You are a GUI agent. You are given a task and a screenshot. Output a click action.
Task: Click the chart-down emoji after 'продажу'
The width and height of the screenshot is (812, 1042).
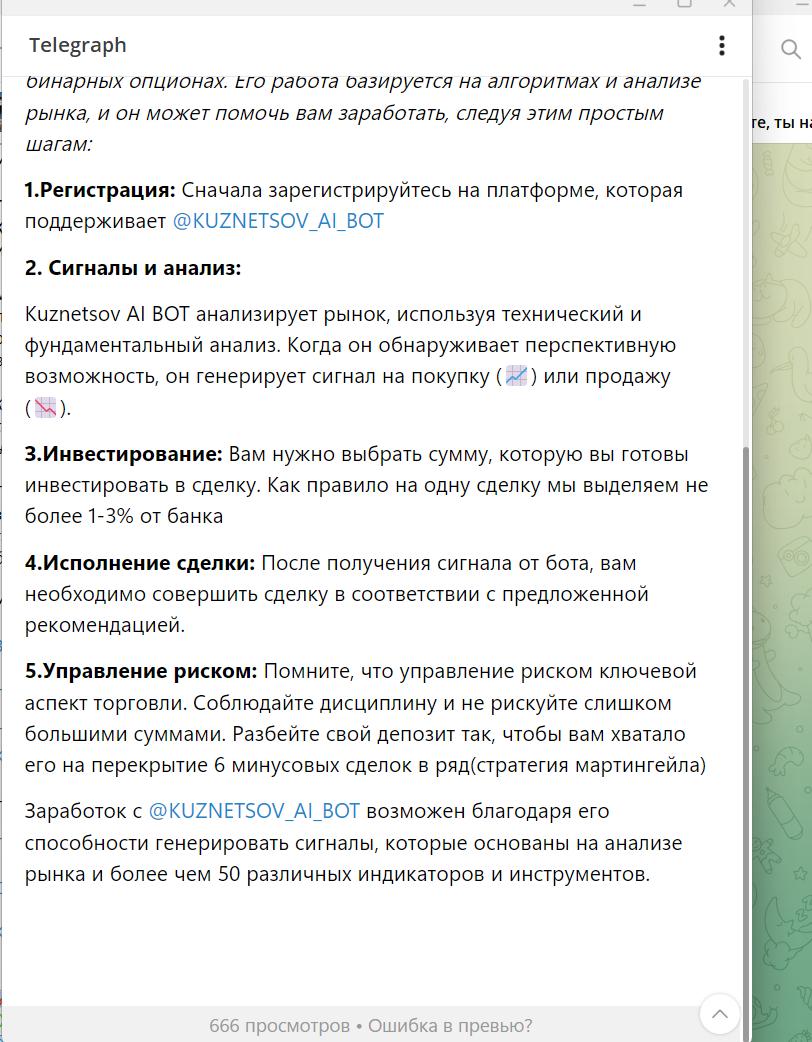pyautogui.click(x=45, y=407)
